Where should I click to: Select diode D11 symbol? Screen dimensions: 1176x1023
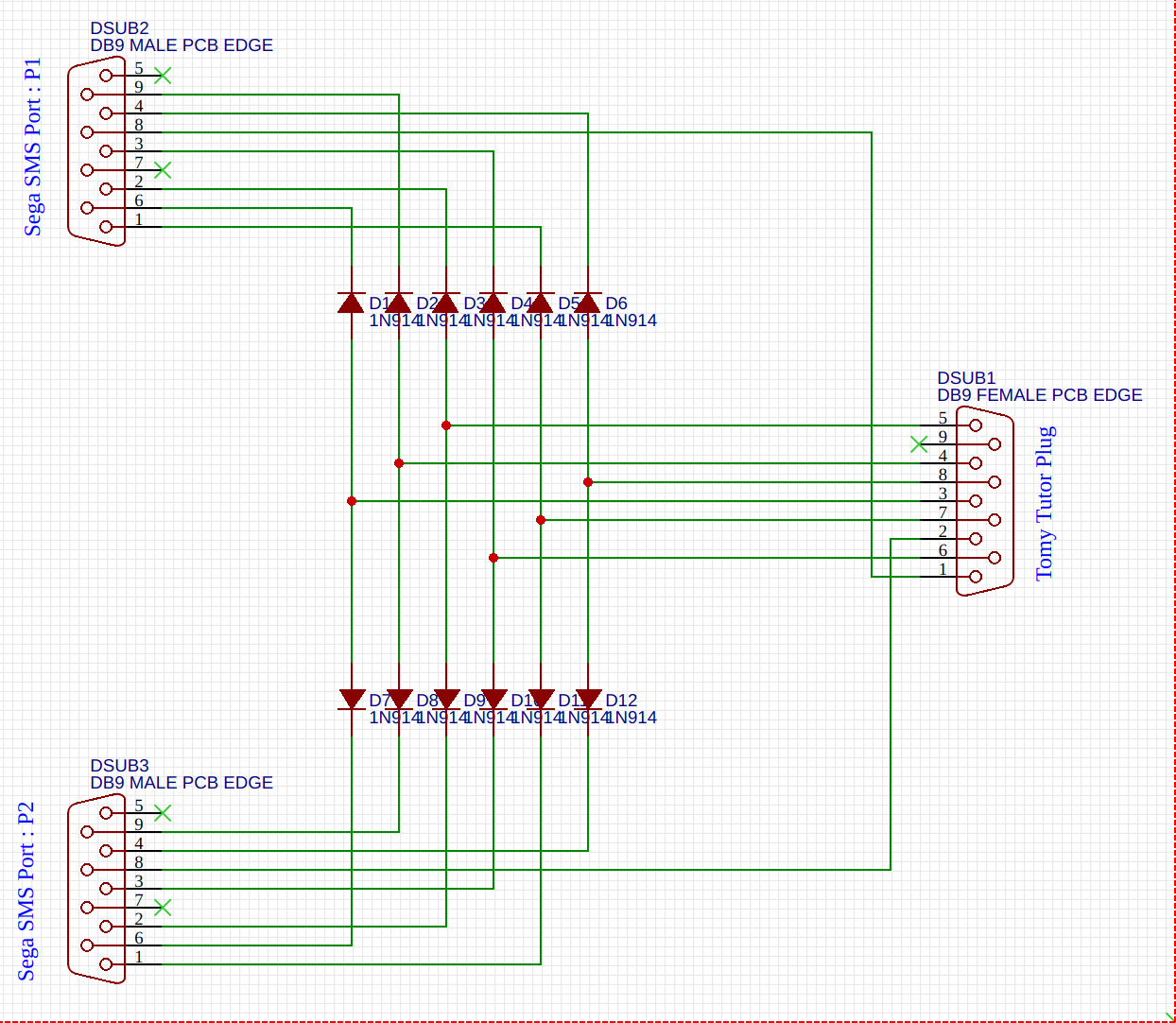[x=541, y=700]
